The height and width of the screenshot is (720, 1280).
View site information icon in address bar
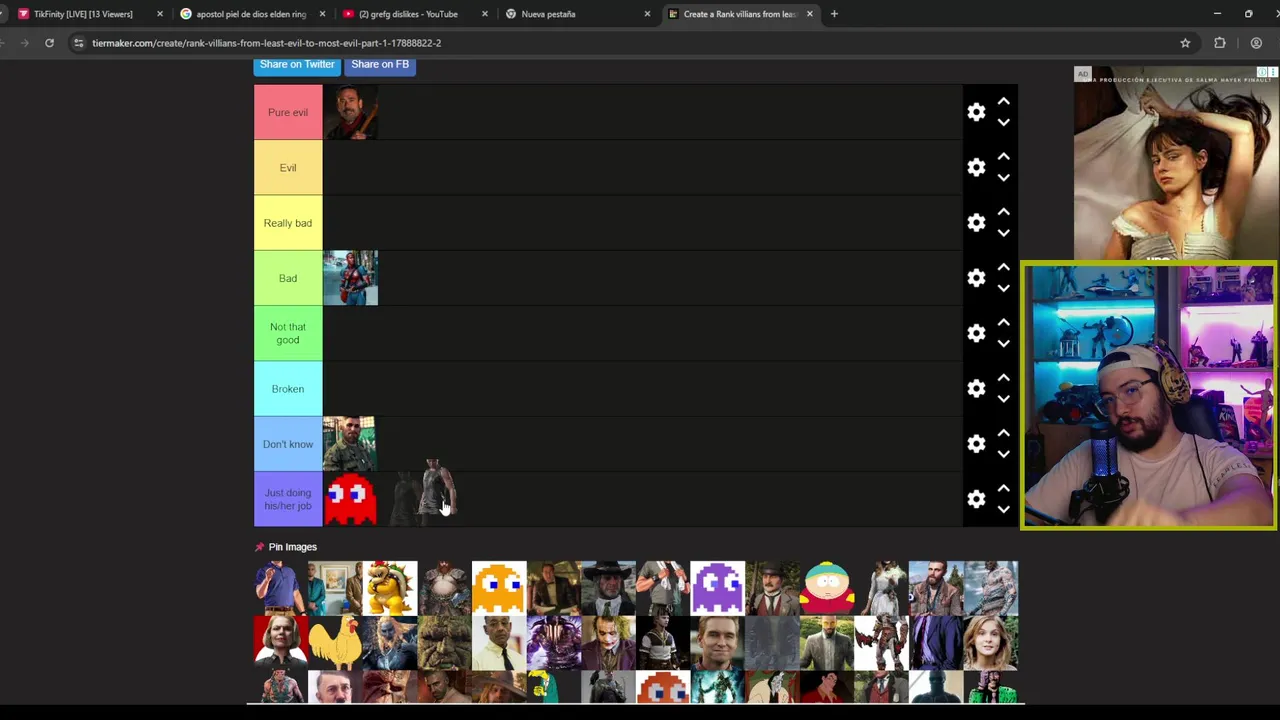pyautogui.click(x=79, y=43)
